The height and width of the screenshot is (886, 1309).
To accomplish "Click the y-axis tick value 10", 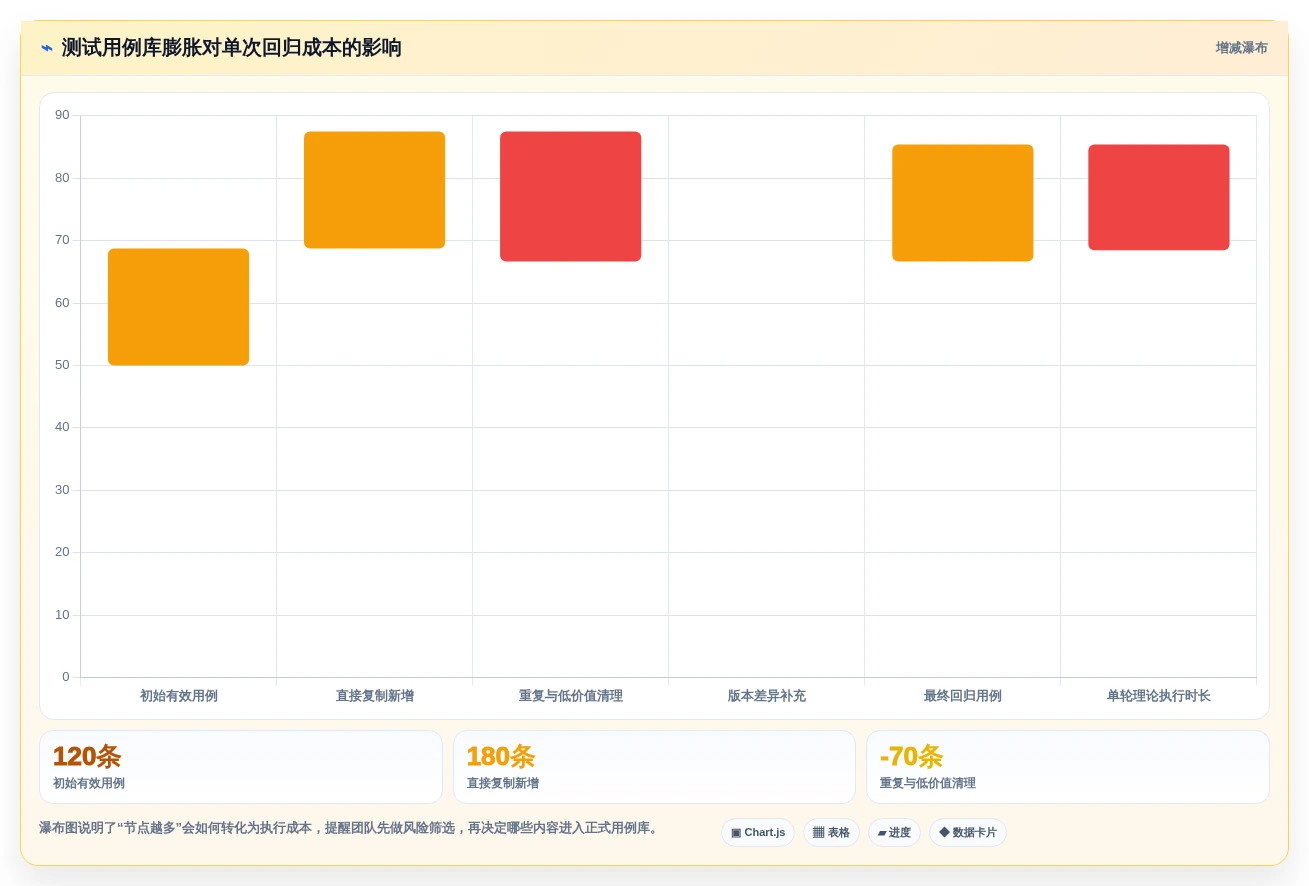I will 62,615.
